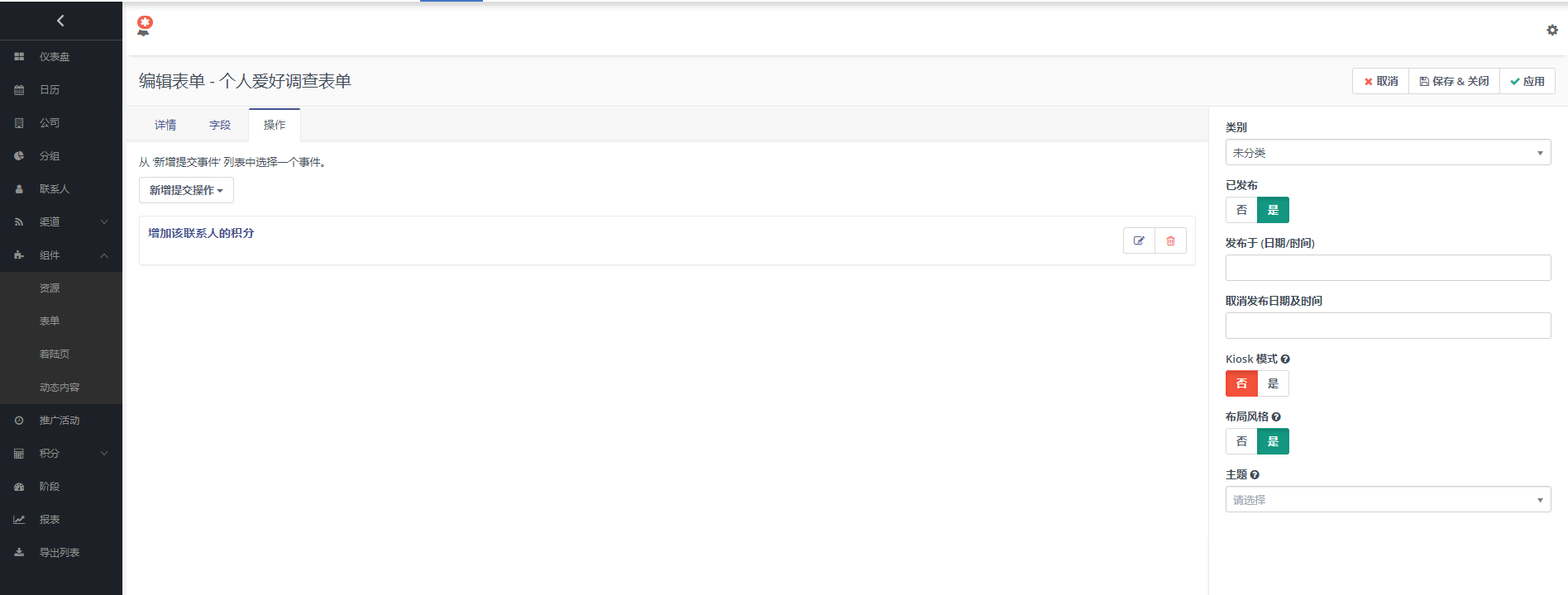Open 联系人 contacts icon in sidebar
The image size is (1568, 595).
tap(19, 189)
